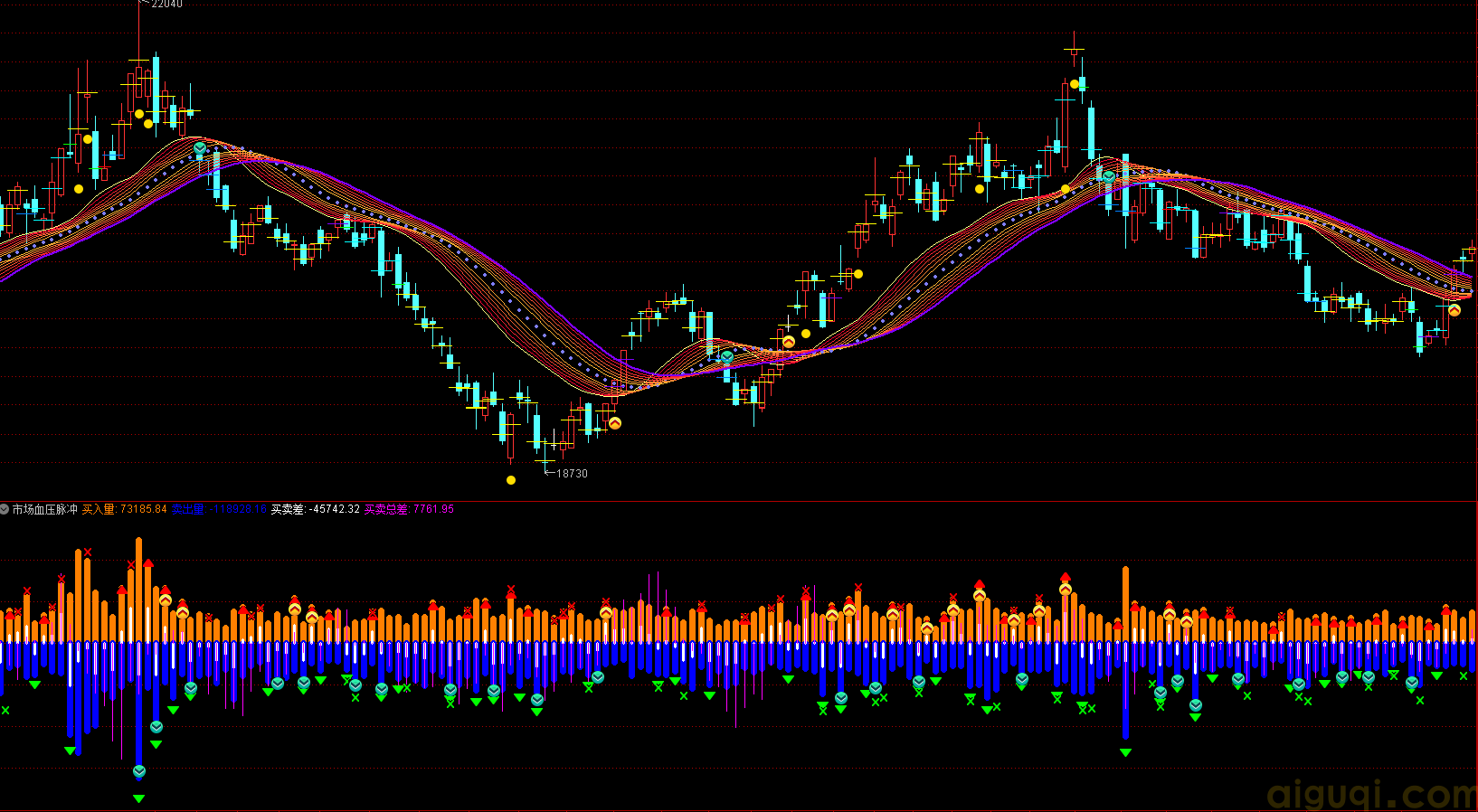Image resolution: width=1478 pixels, height=812 pixels.
Task: Select the yellow dot beside the 18730 label
Action: 511,480
